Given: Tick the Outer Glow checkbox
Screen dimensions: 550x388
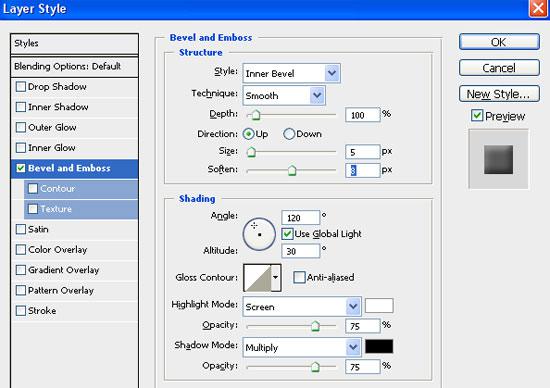Looking at the screenshot, I should [x=21, y=127].
